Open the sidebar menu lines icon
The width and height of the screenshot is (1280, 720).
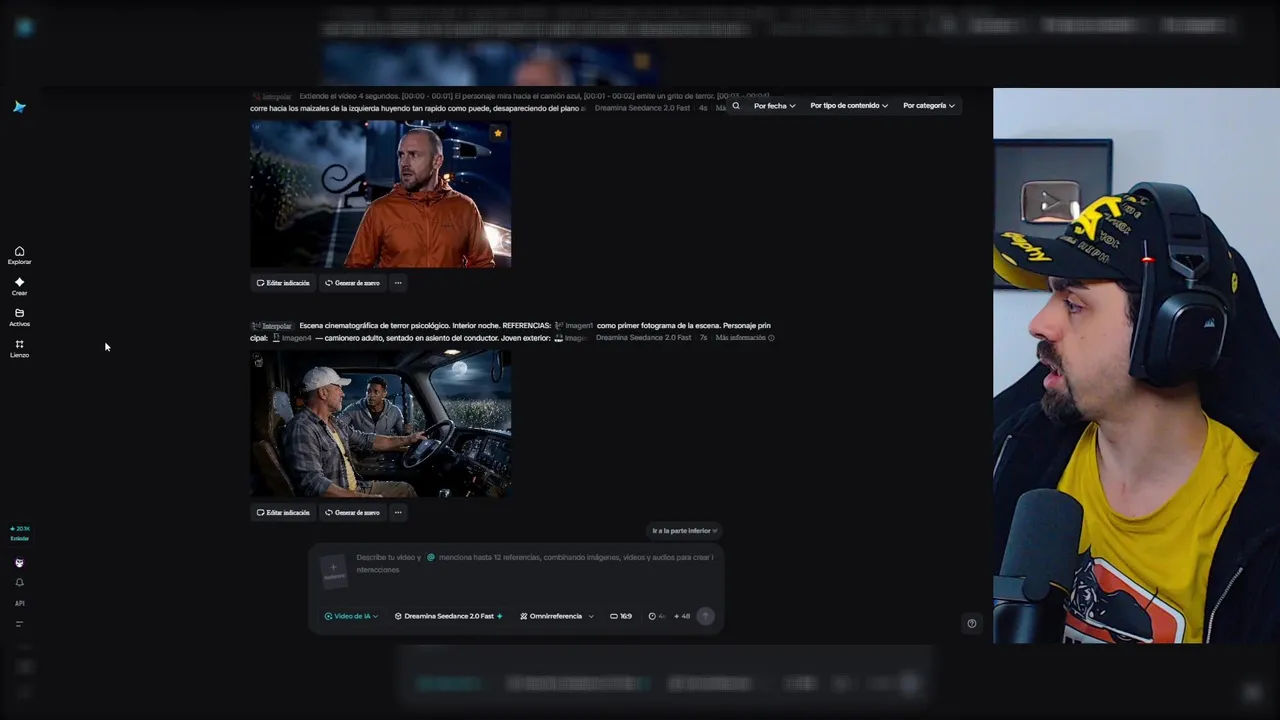tap(19, 624)
